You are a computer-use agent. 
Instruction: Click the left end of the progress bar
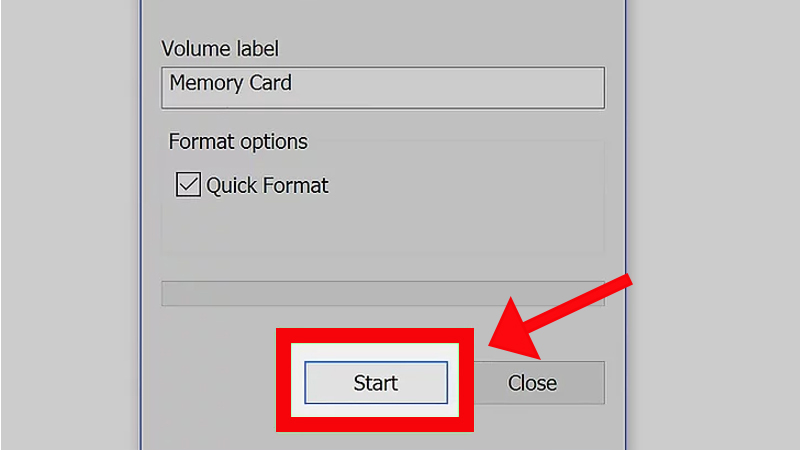coord(172,292)
